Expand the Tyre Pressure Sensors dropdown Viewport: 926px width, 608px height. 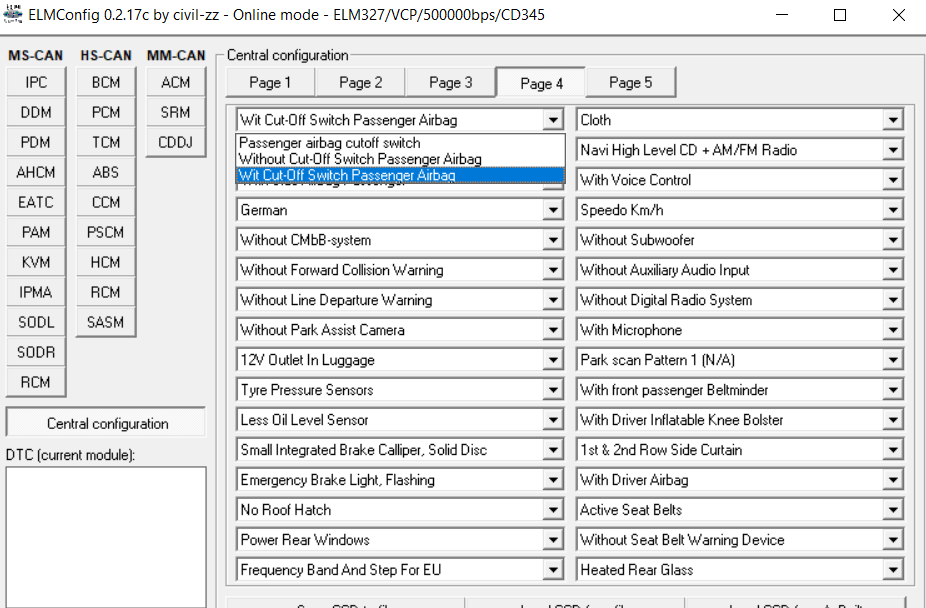pos(553,391)
